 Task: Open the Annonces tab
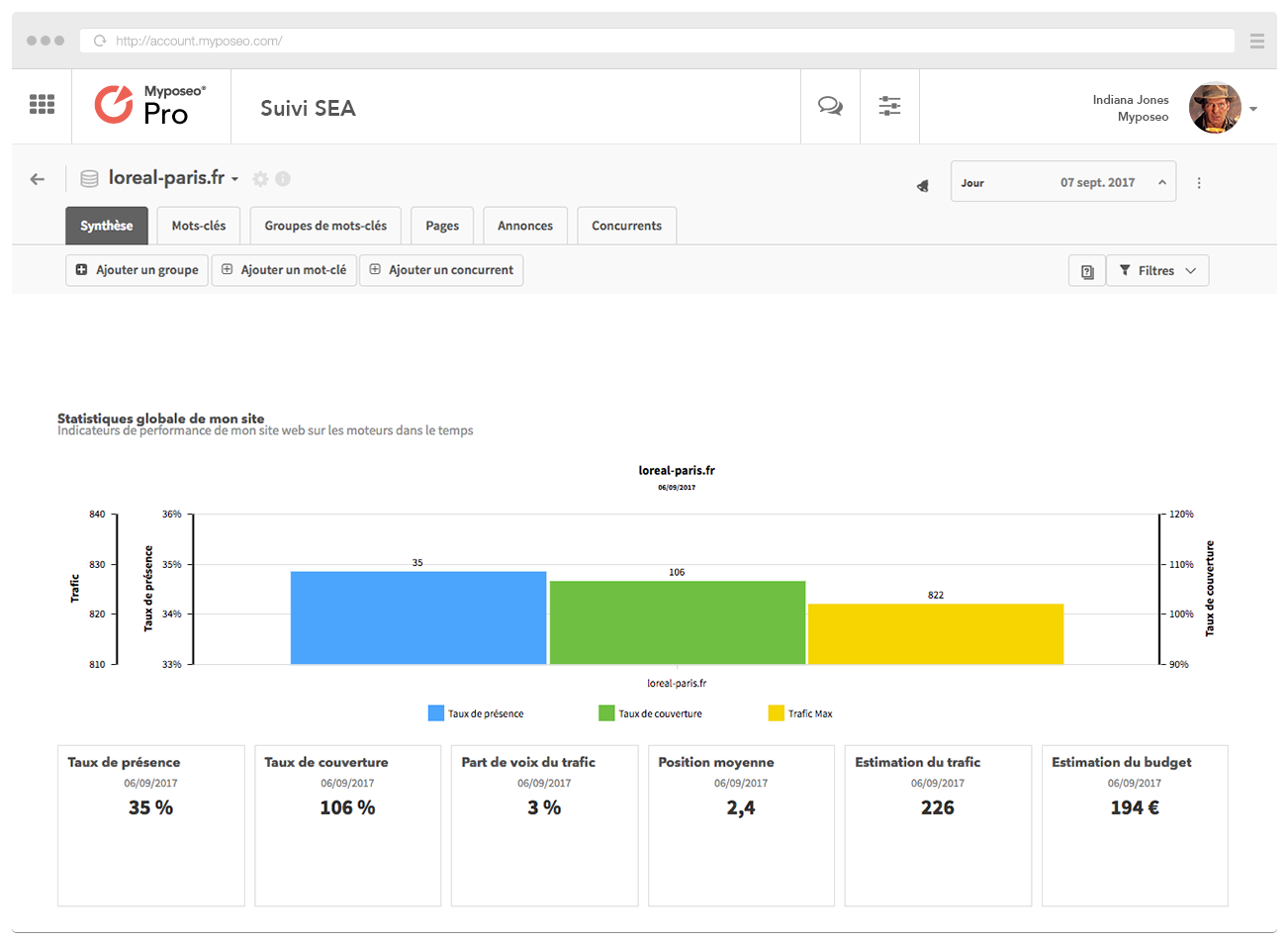click(525, 226)
